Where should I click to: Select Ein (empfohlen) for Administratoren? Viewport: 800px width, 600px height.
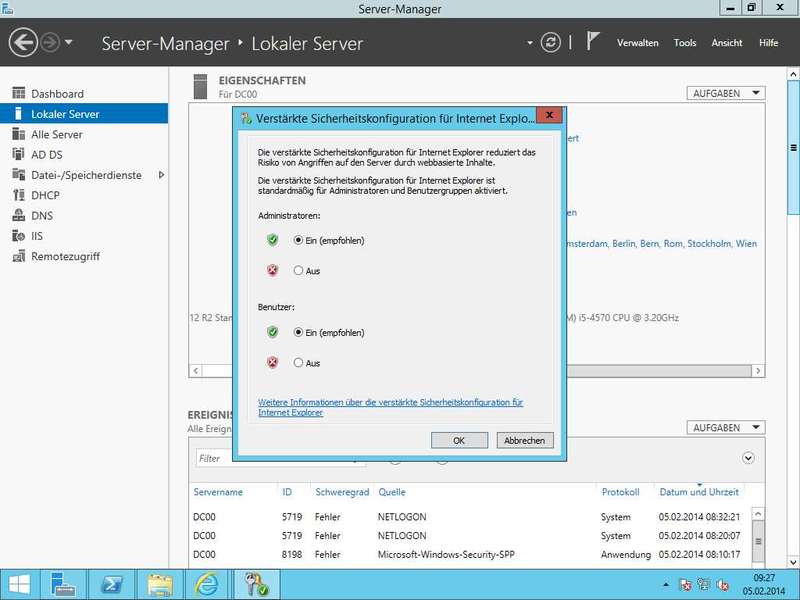pyautogui.click(x=298, y=240)
